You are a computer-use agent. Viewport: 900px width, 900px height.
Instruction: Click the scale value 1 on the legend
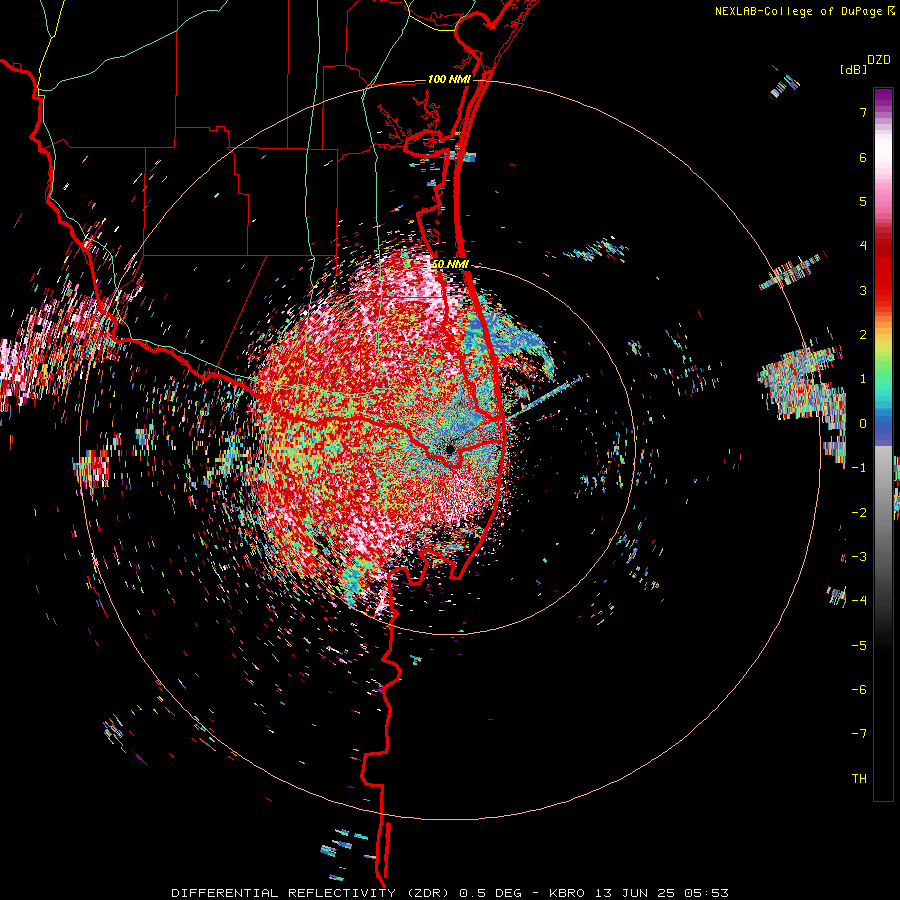point(863,379)
